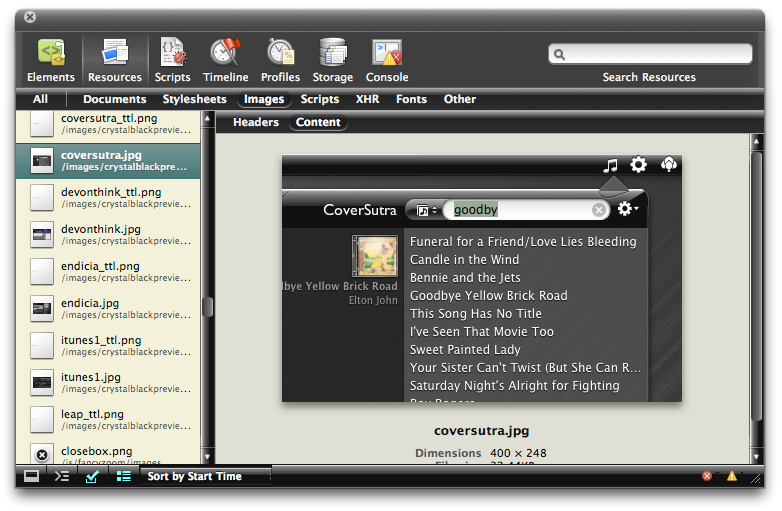Filter resources by Other

(x=460, y=99)
